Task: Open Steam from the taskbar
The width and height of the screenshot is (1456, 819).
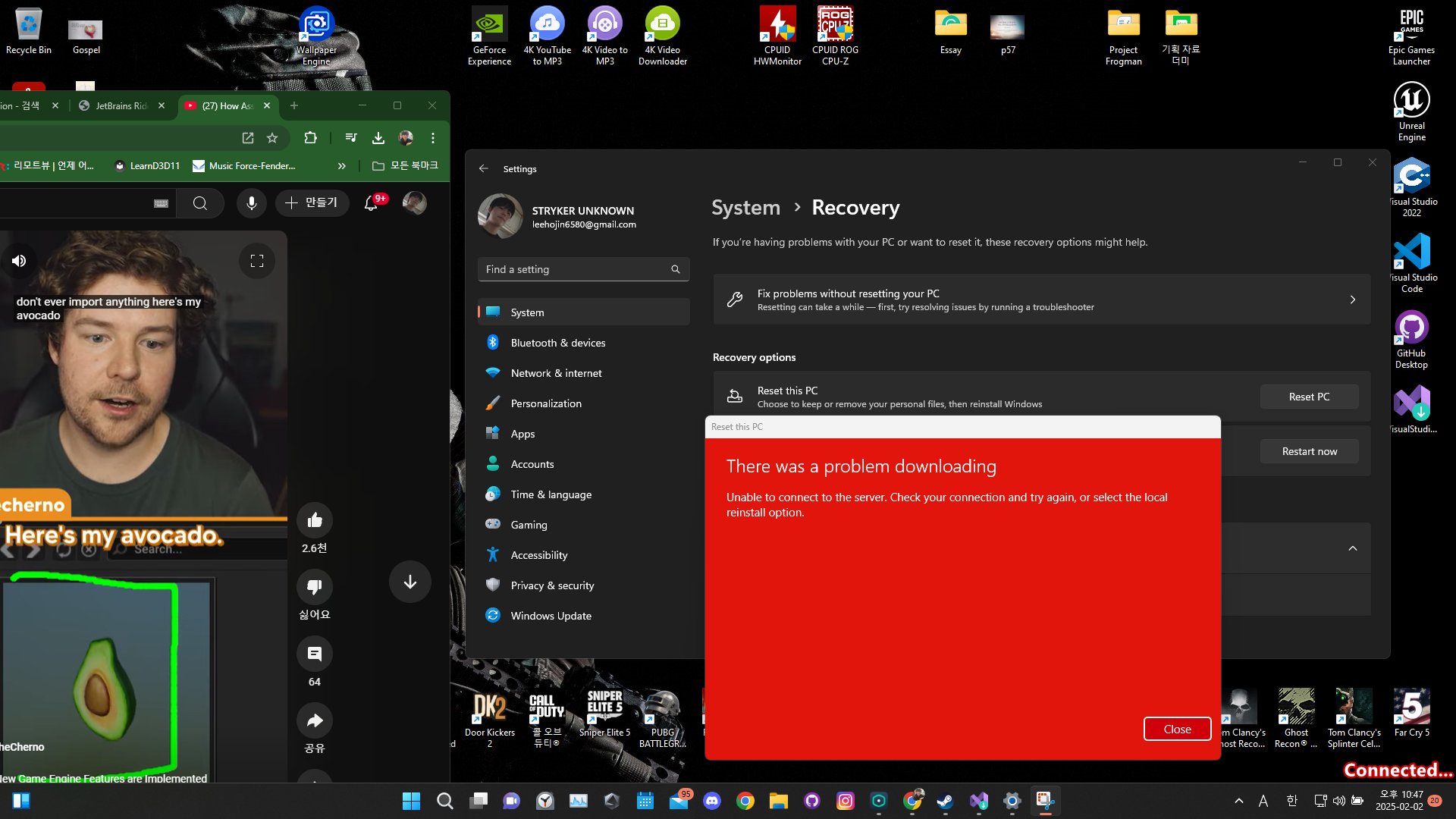Action: tap(945, 801)
